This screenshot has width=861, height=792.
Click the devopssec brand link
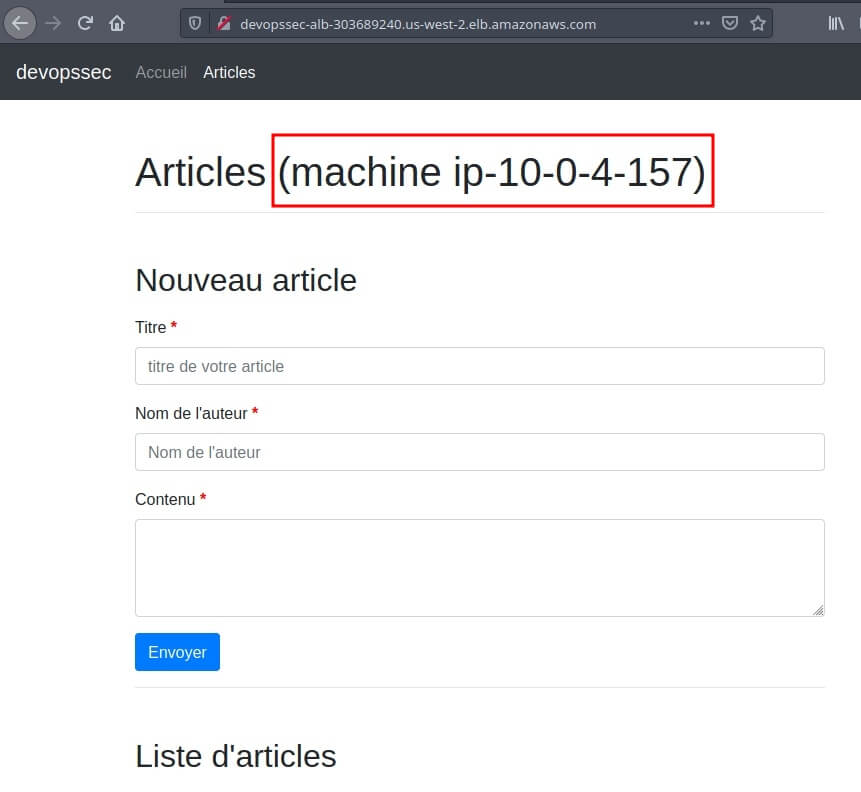click(x=64, y=72)
